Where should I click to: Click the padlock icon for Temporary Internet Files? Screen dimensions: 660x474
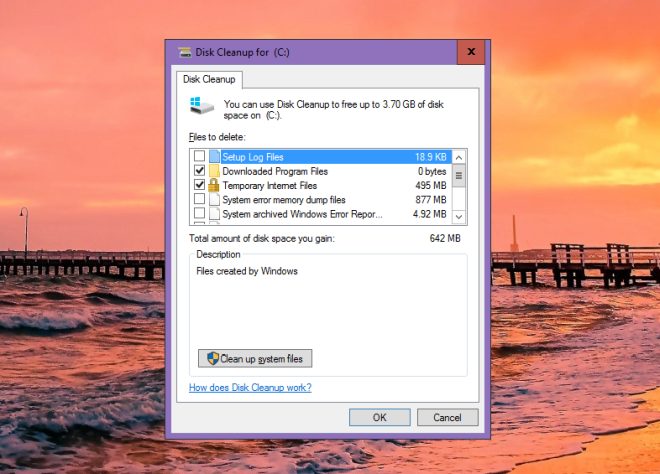[x=214, y=185]
